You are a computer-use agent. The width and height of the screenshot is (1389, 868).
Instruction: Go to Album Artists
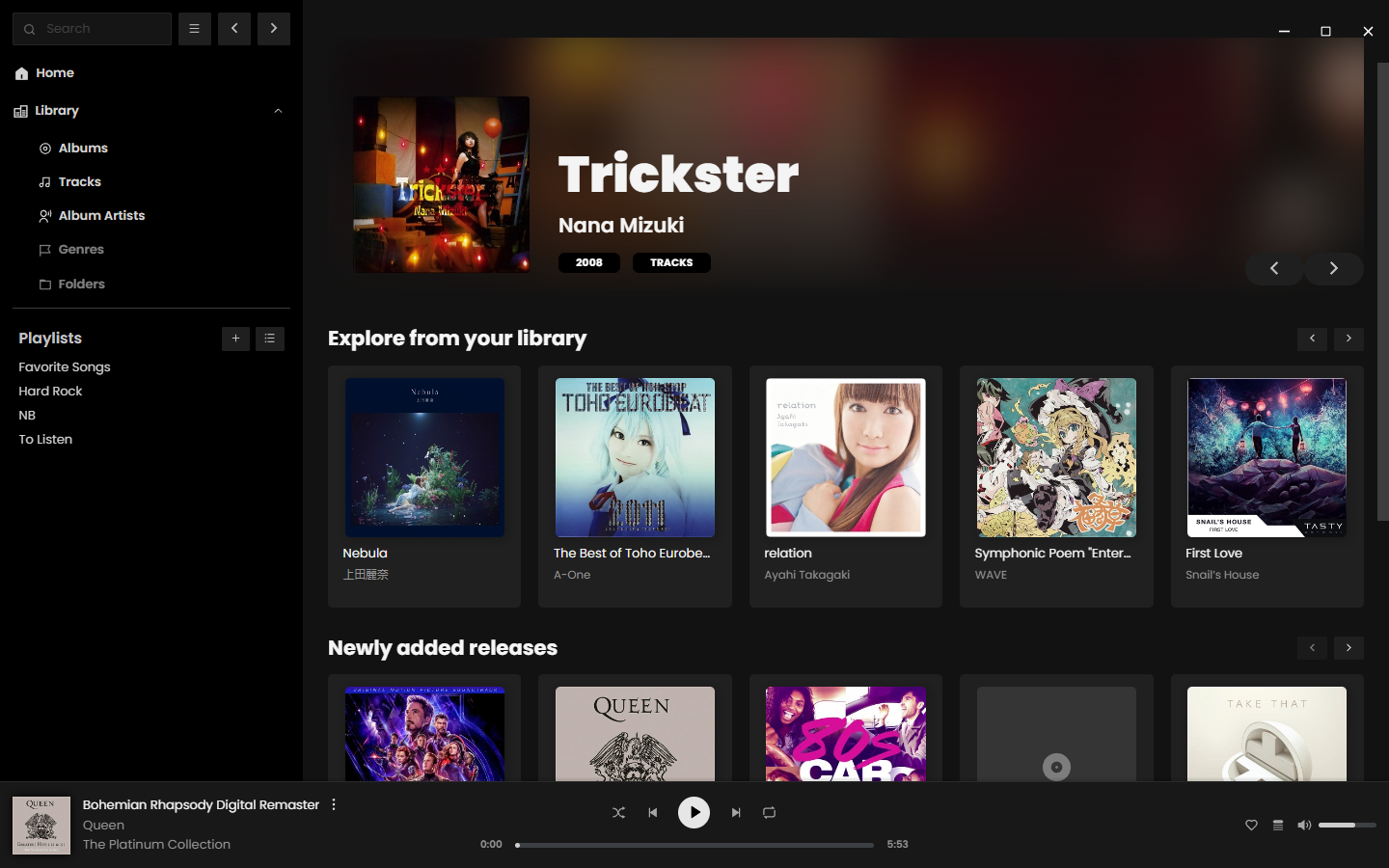point(101,216)
